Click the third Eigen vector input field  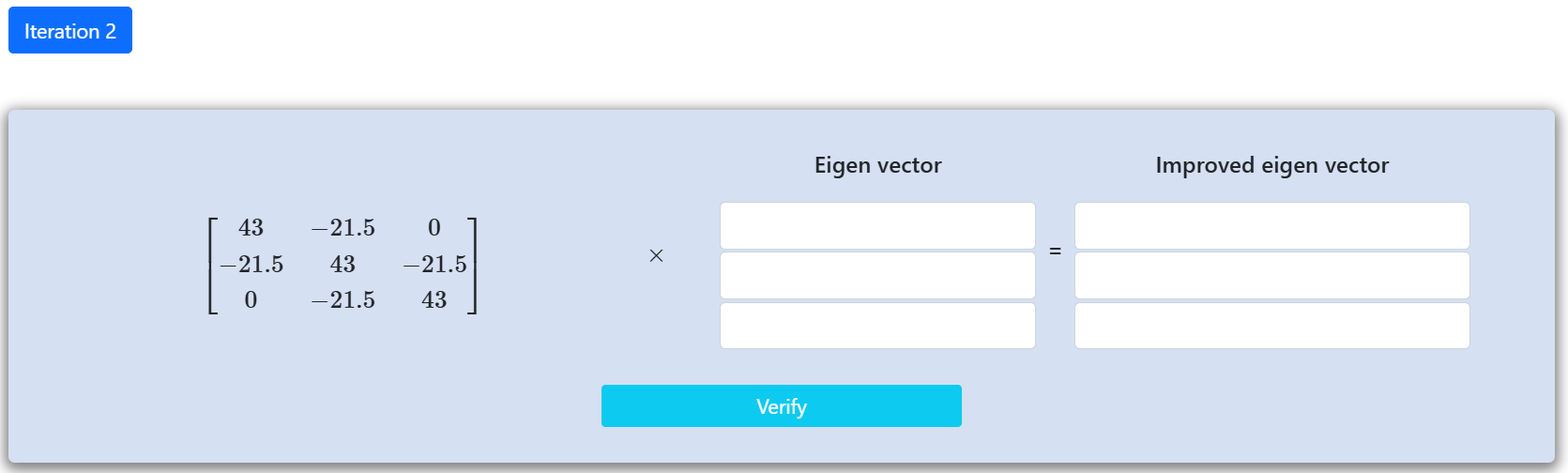(x=877, y=326)
